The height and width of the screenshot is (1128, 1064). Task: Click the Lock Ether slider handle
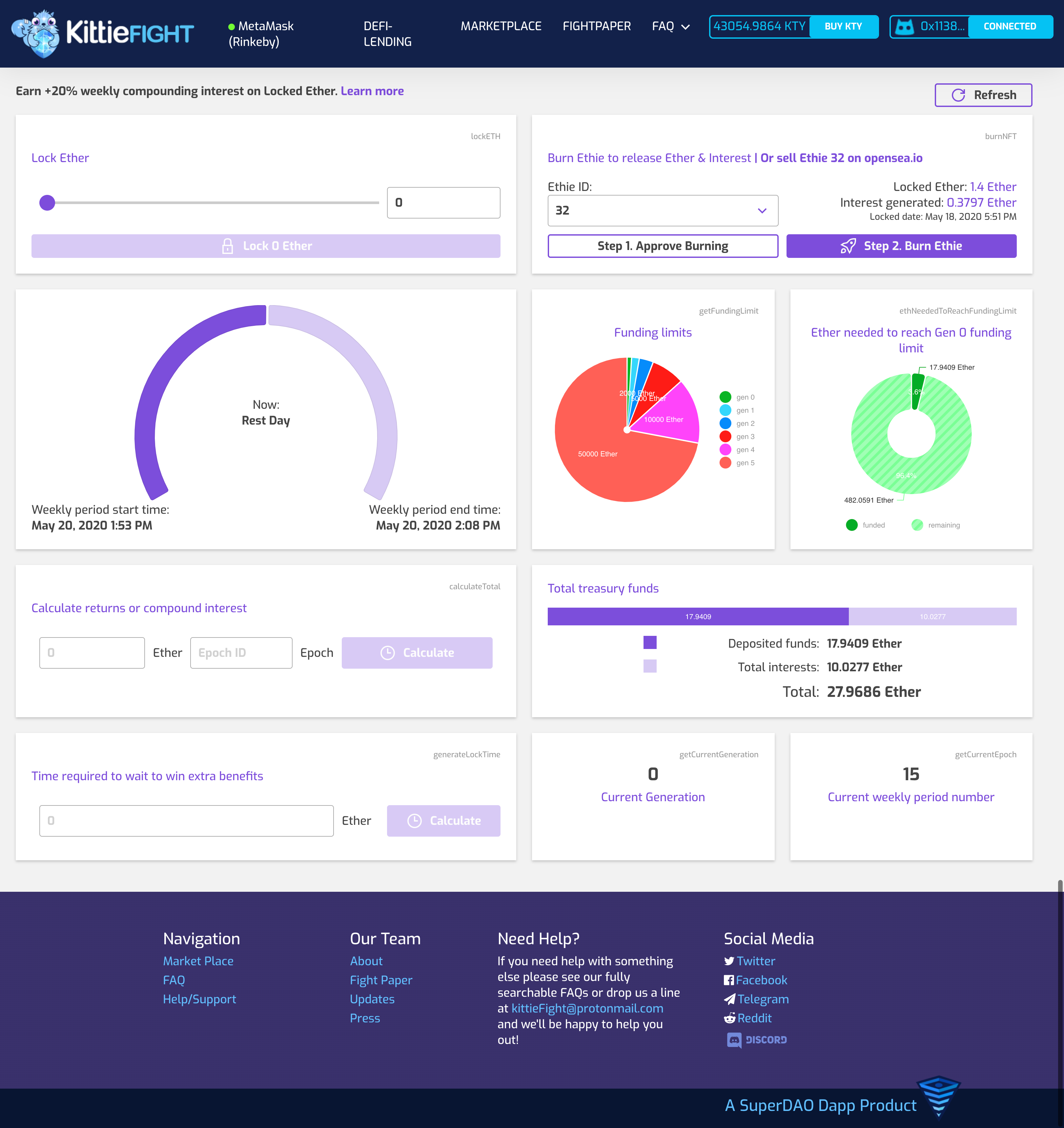coord(47,202)
